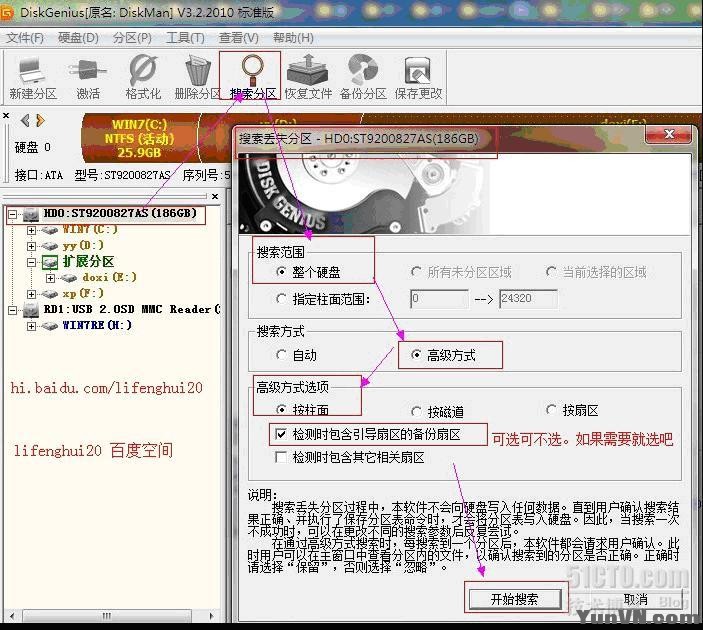Click the 搜索分区 magnifier icon
Viewport: 703px width, 630px height.
click(x=252, y=70)
